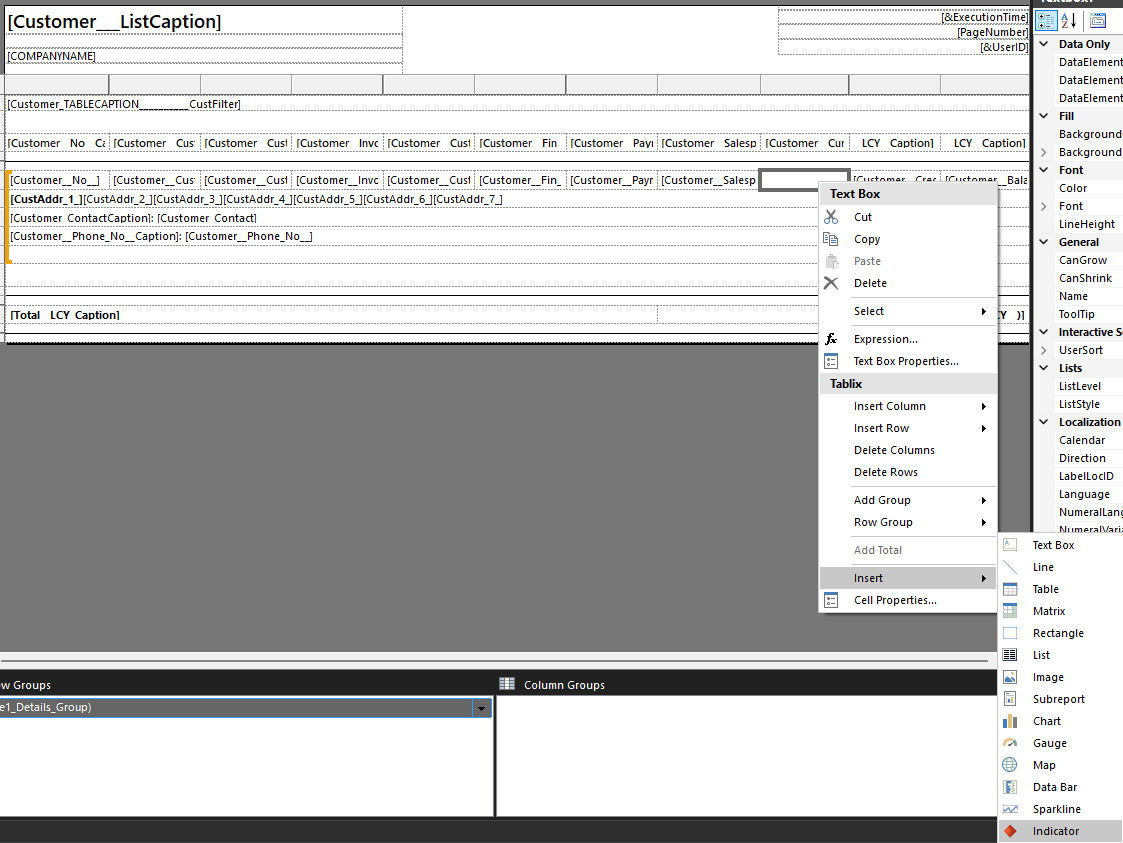Image resolution: width=1123 pixels, height=843 pixels.
Task: Open the Expression editor from the context menu
Action: tap(884, 338)
